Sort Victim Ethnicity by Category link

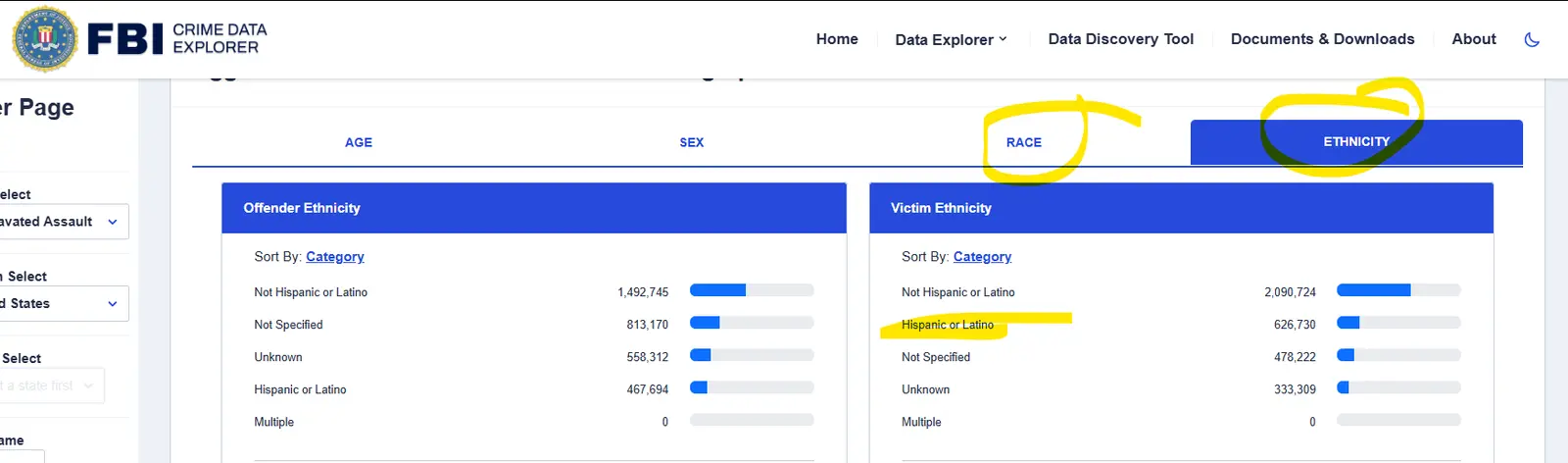pyautogui.click(x=982, y=257)
